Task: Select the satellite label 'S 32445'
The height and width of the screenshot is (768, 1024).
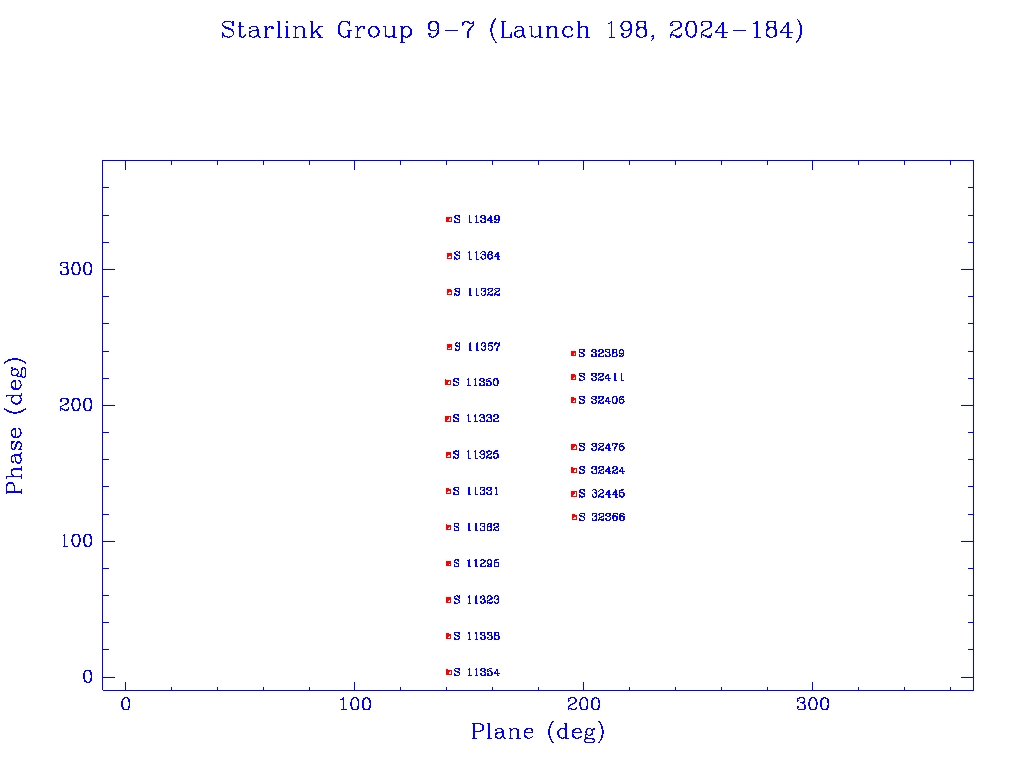Action: click(x=601, y=494)
